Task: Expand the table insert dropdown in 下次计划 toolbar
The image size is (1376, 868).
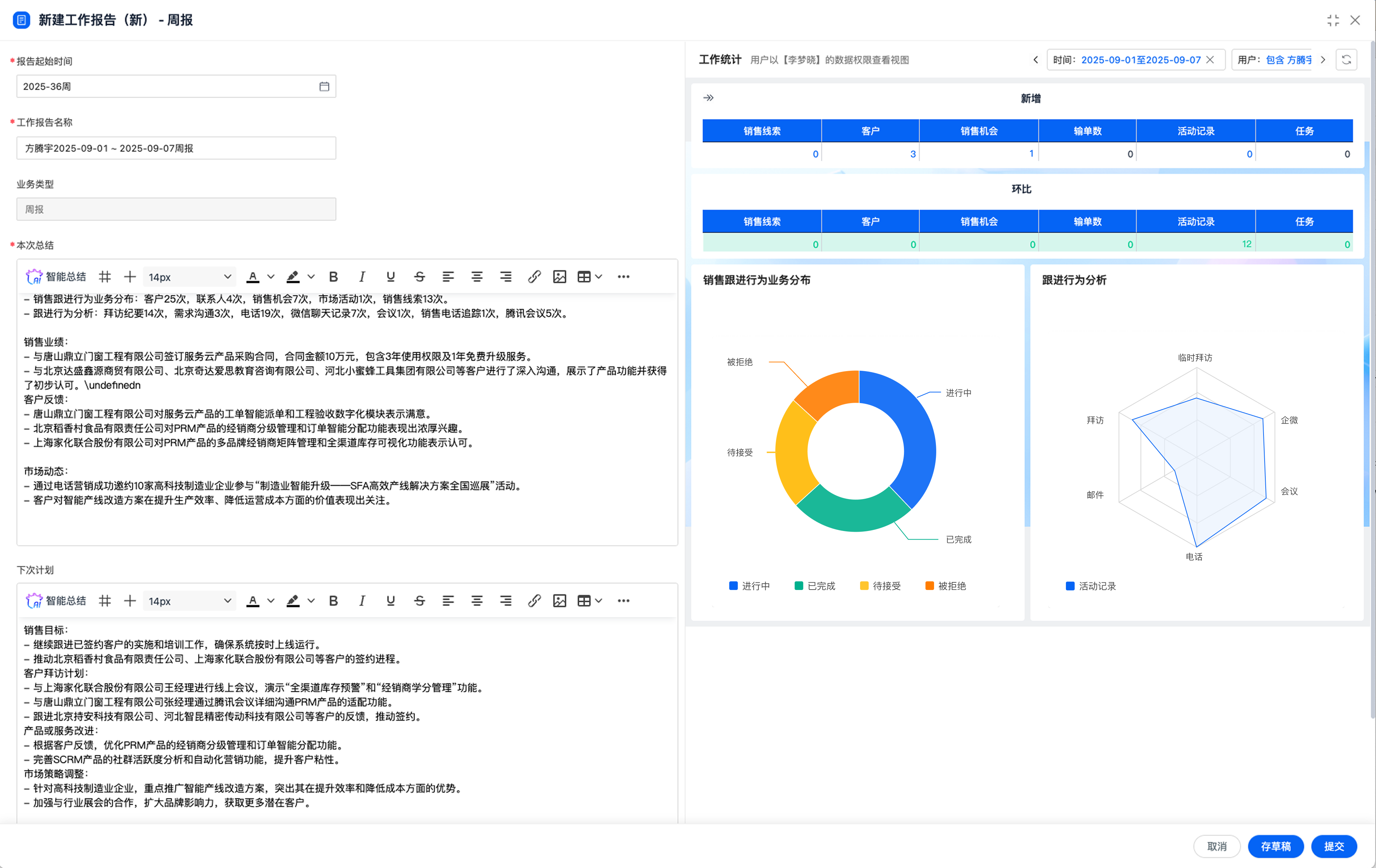Action: point(598,601)
